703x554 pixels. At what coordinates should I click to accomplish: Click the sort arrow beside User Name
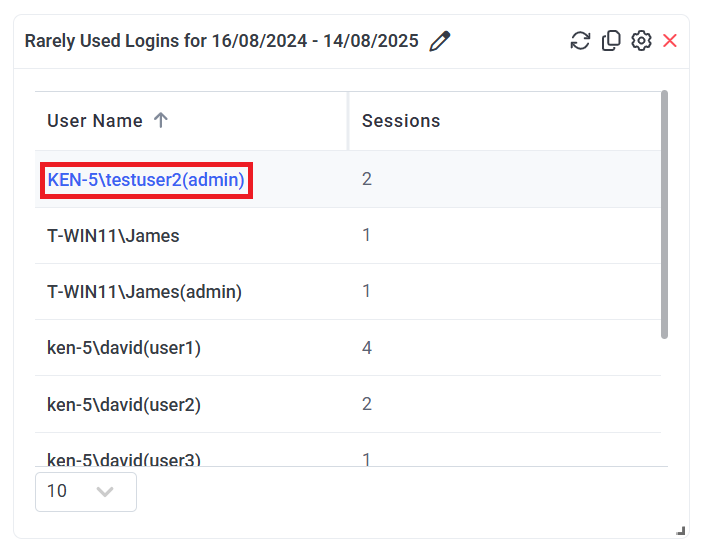(x=161, y=121)
